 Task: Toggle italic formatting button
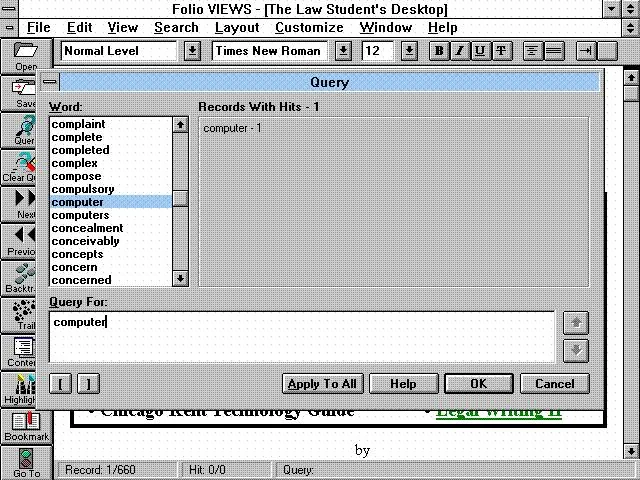pos(460,51)
